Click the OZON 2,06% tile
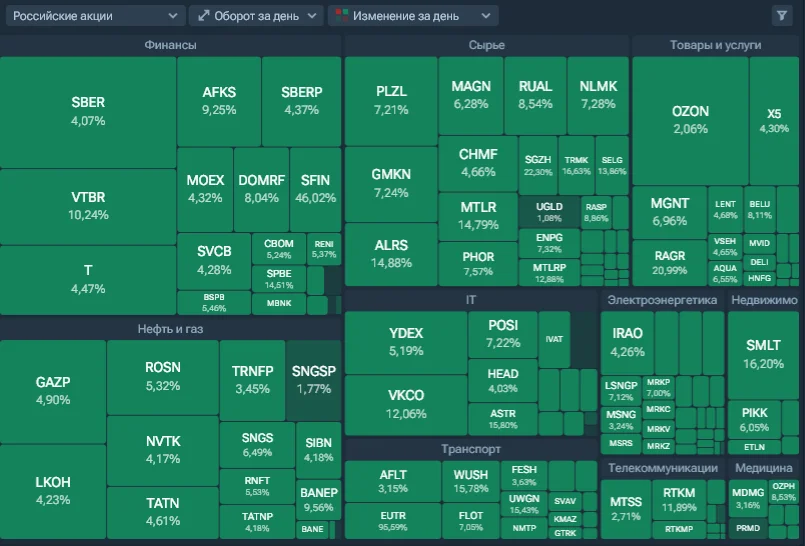805x546 pixels. coord(691,121)
